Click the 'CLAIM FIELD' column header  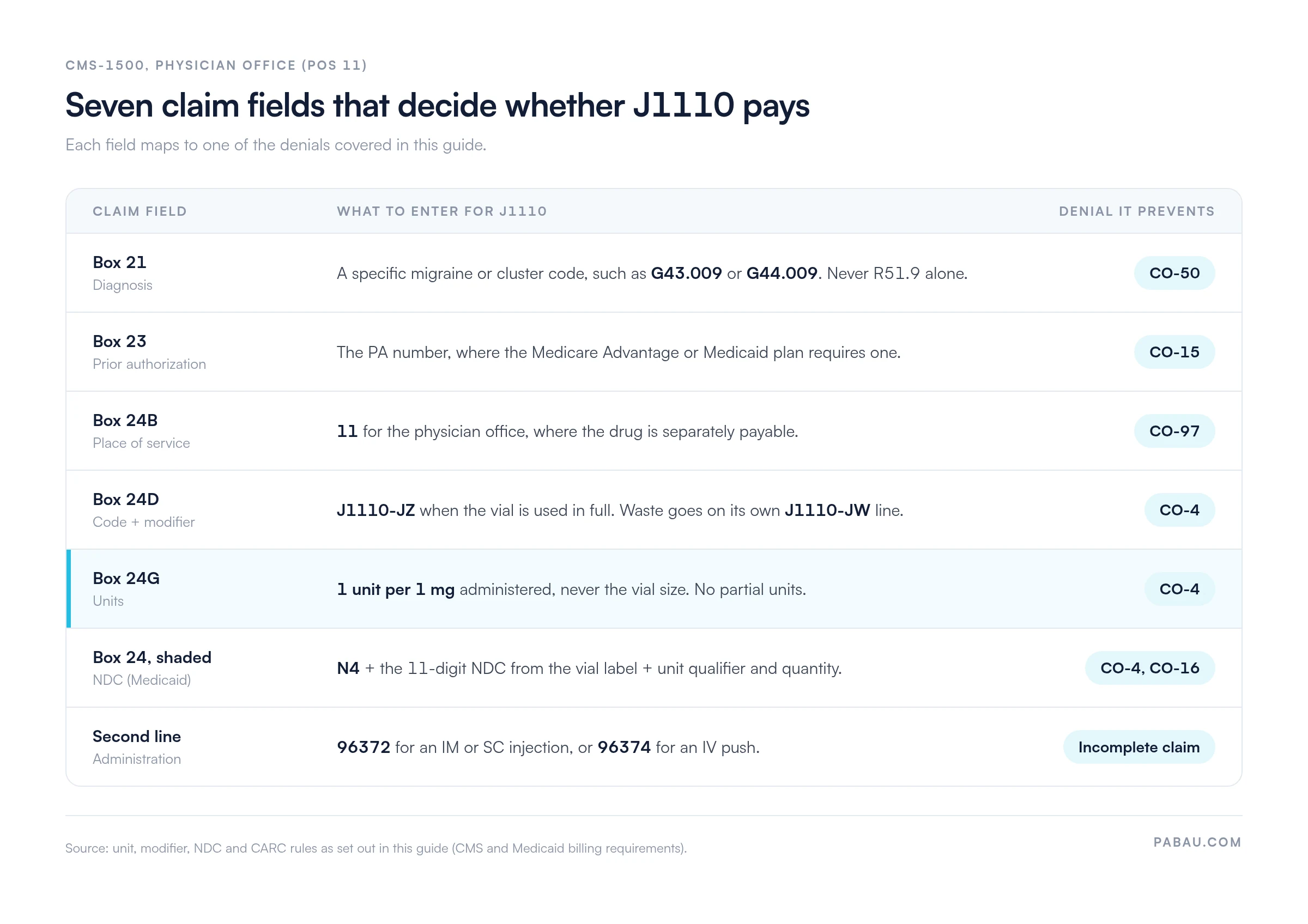pos(140,211)
